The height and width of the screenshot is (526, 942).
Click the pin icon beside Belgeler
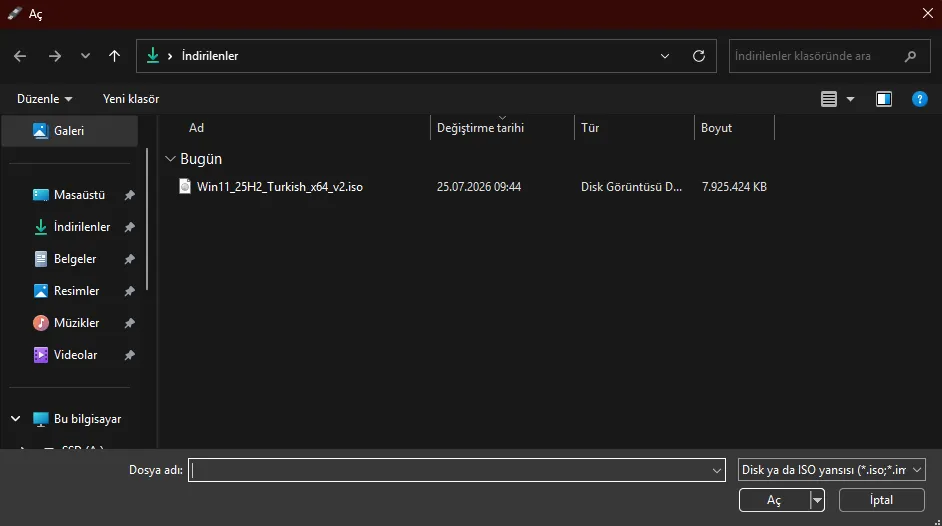(129, 259)
